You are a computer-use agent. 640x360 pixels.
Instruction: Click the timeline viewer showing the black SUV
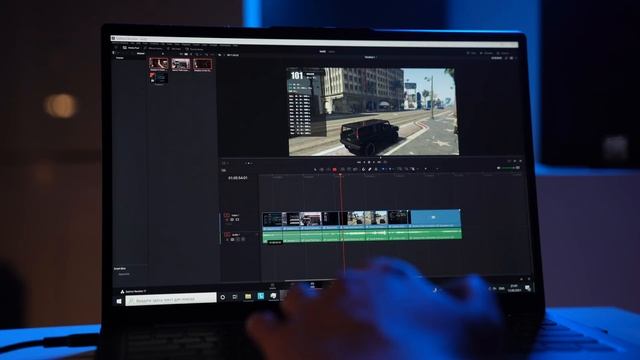(x=373, y=111)
